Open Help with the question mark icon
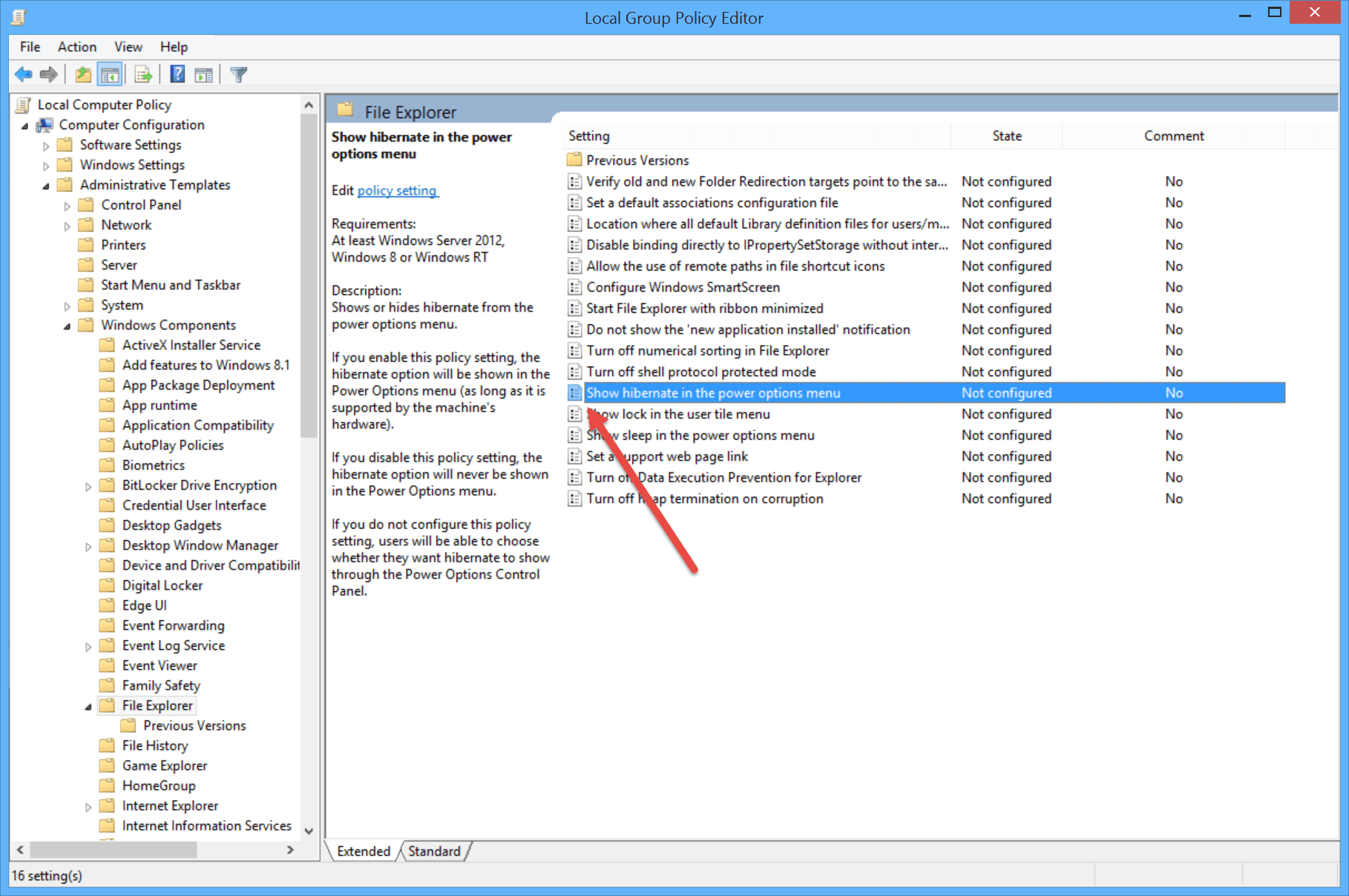The height and width of the screenshot is (896, 1349). pos(177,75)
